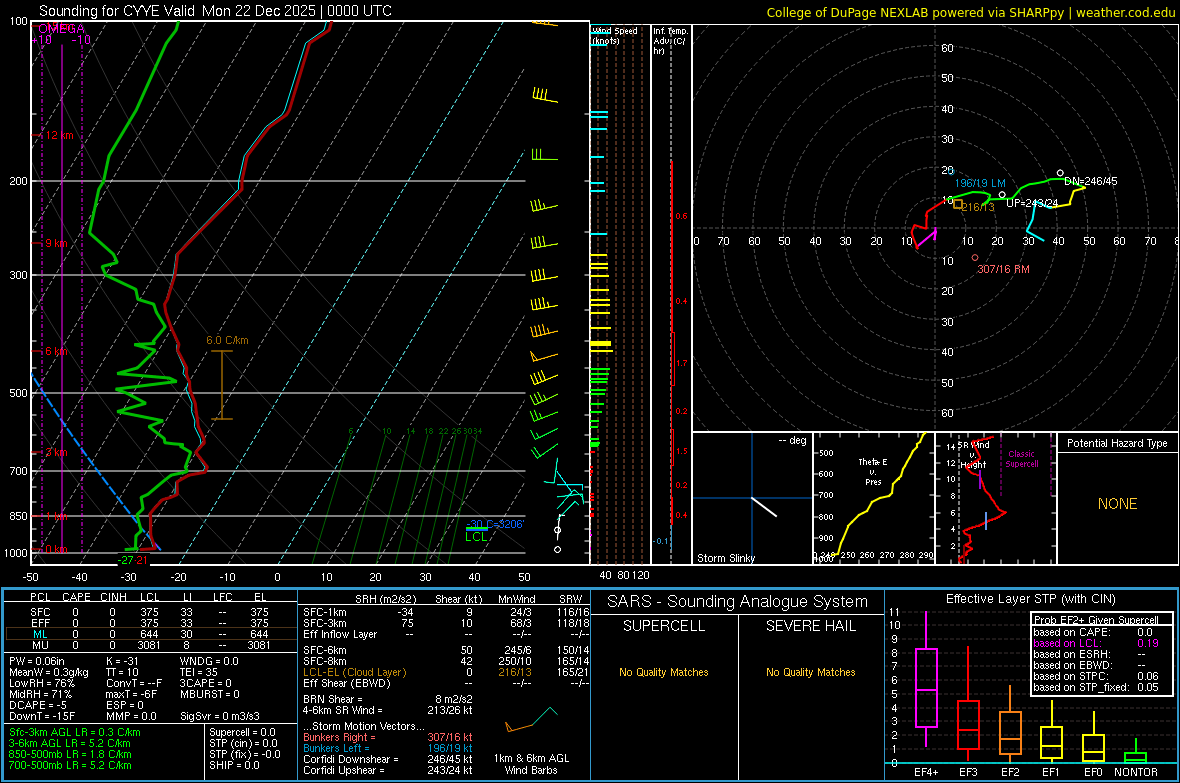The height and width of the screenshot is (783, 1180).
Task: Open the weather.cod.edu NEXLAB credit text
Action: click(970, 12)
